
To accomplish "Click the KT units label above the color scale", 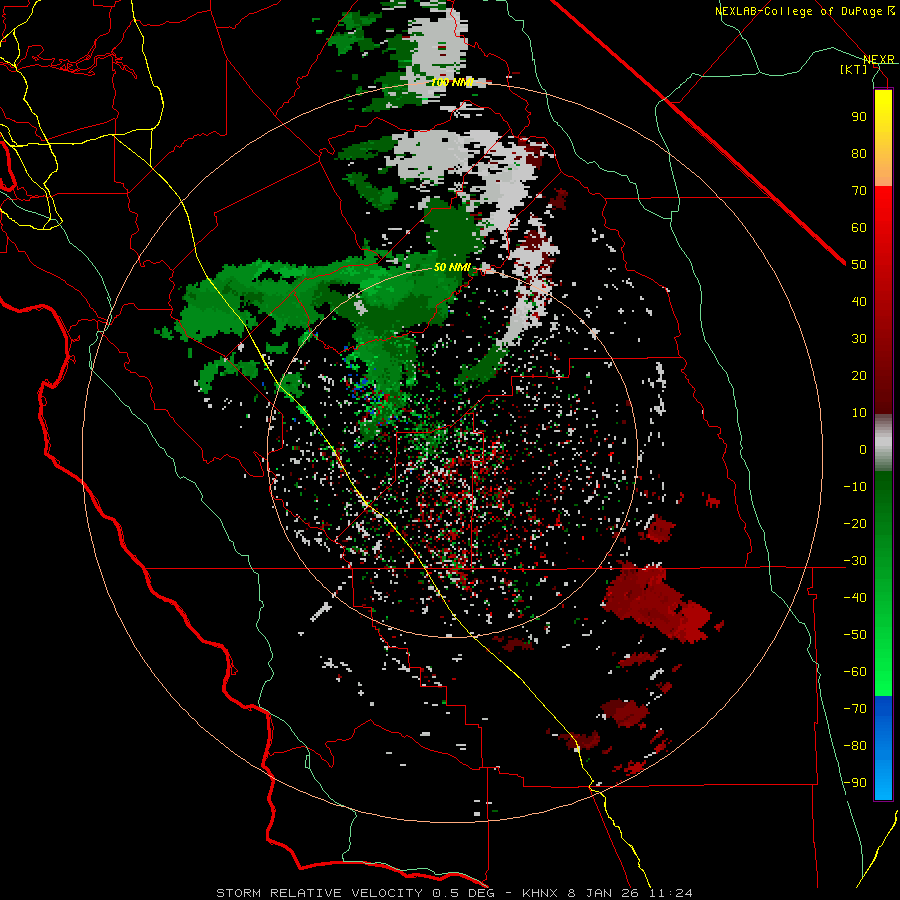I will (x=854, y=69).
